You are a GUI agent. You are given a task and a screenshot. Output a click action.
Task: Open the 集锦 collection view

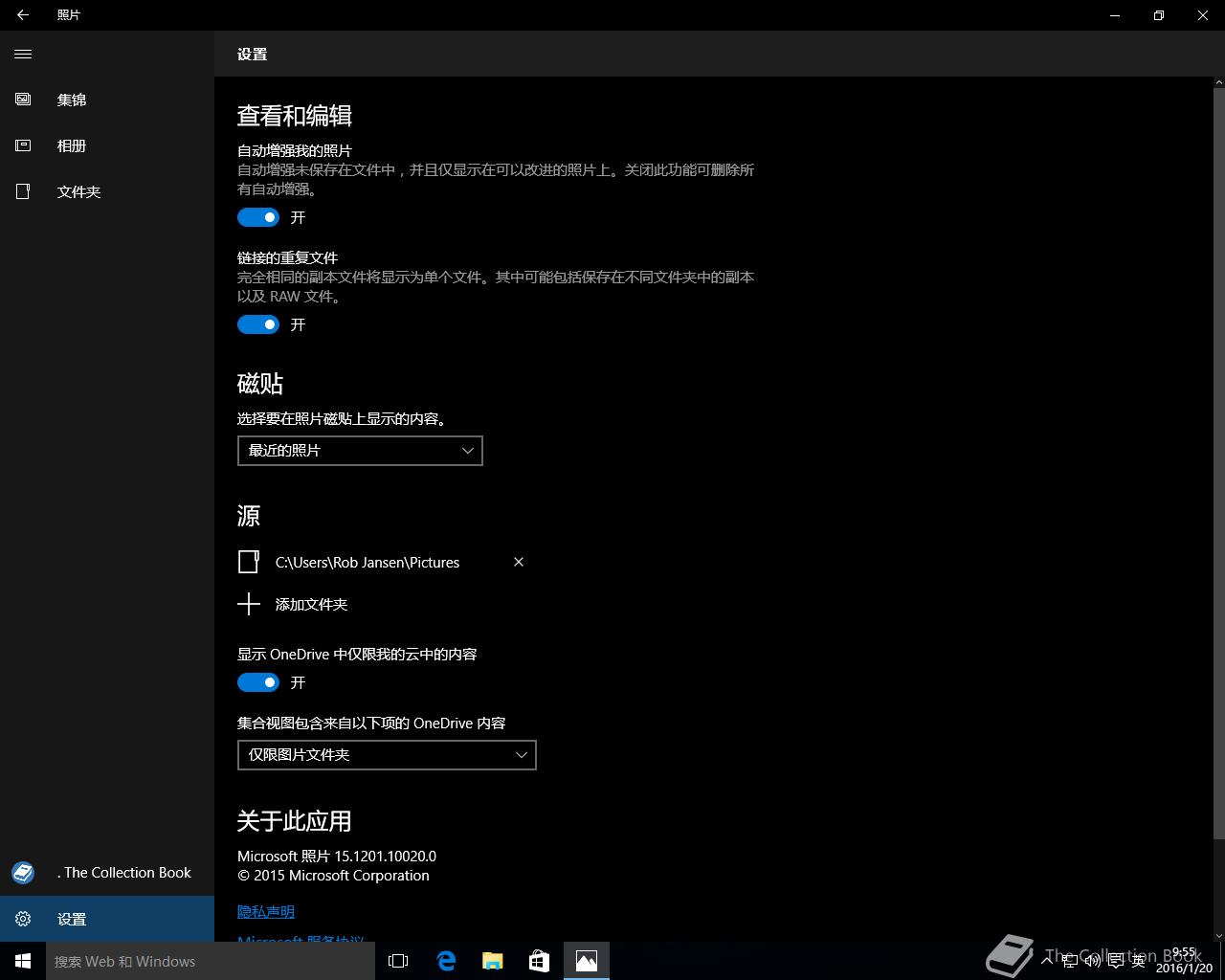[107, 100]
